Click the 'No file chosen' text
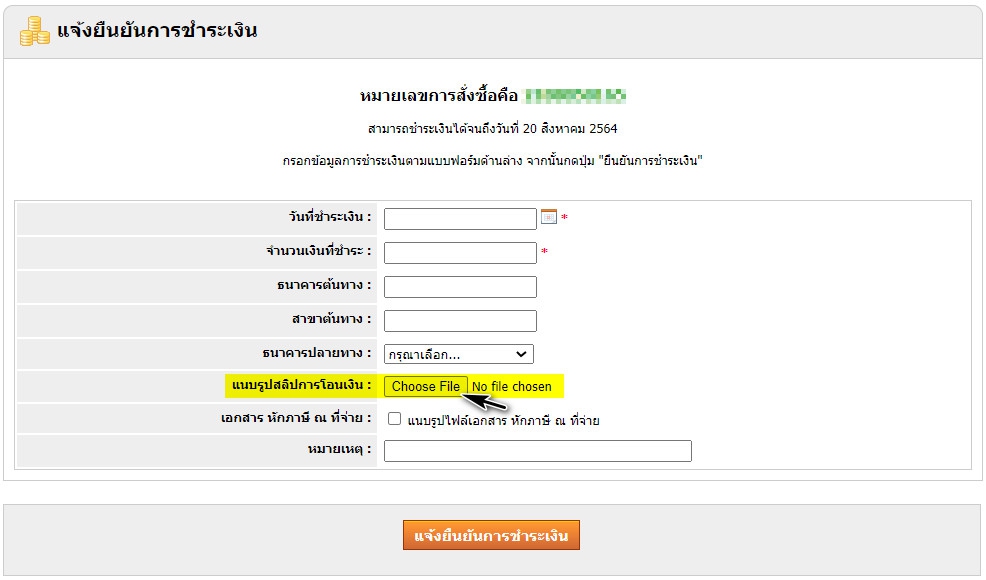This screenshot has height=580, width=986. (512, 387)
